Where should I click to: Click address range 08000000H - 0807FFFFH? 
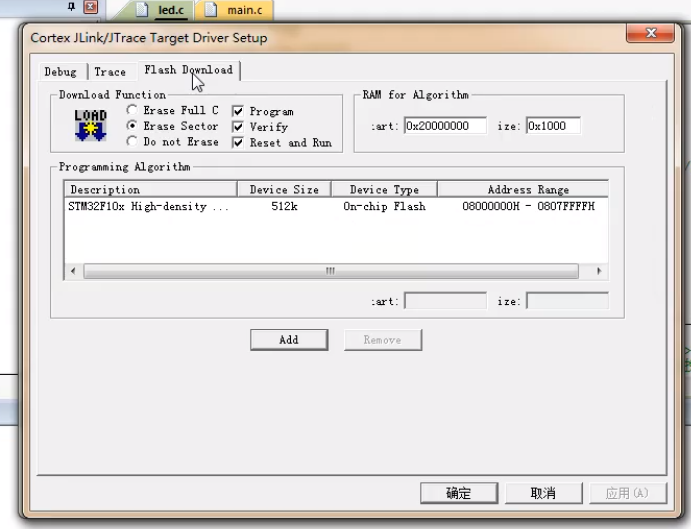(x=528, y=206)
